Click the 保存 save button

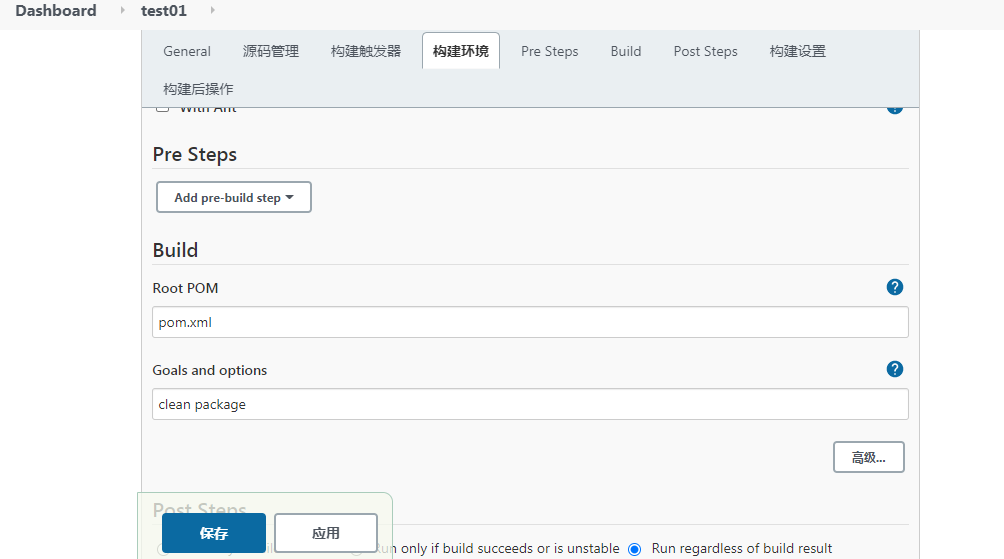click(214, 533)
